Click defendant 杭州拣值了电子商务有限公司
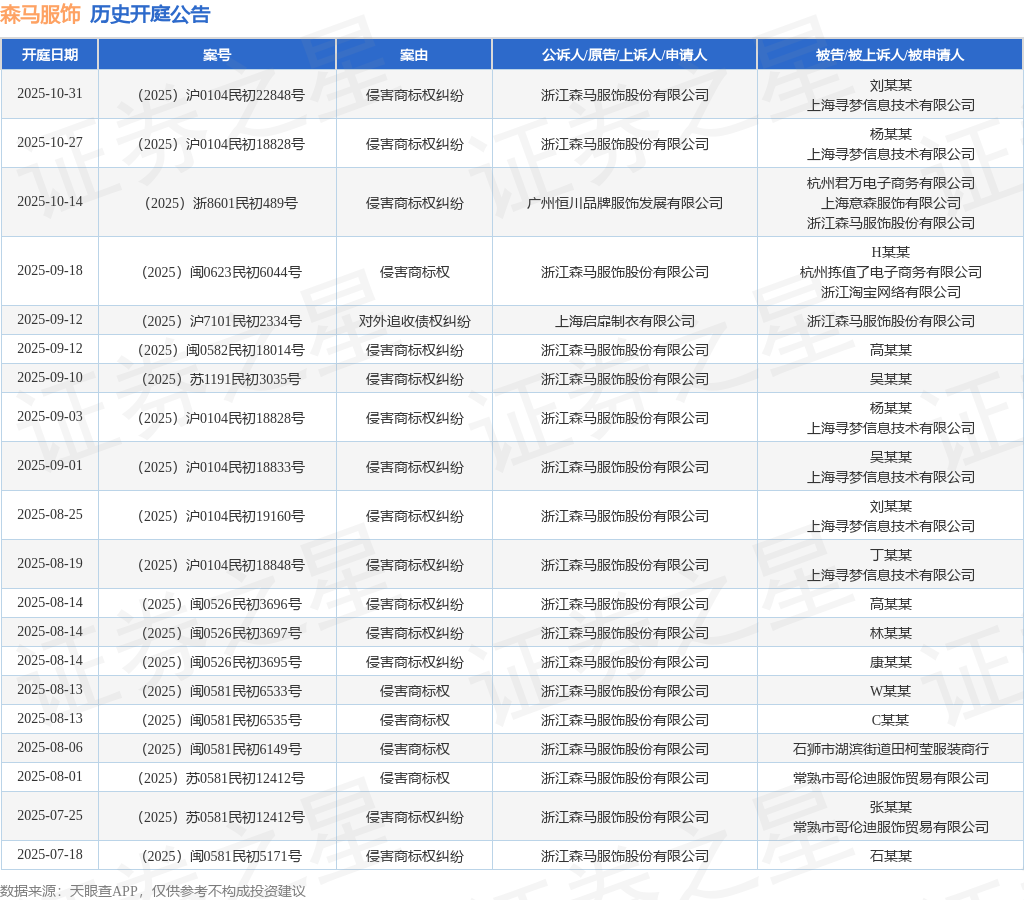1024x900 pixels. [890, 272]
